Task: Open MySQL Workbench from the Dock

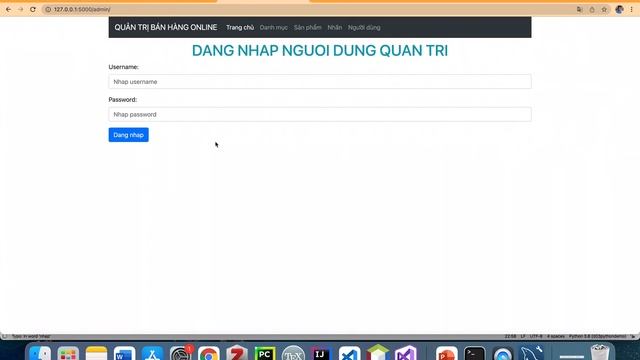Action: click(531, 353)
